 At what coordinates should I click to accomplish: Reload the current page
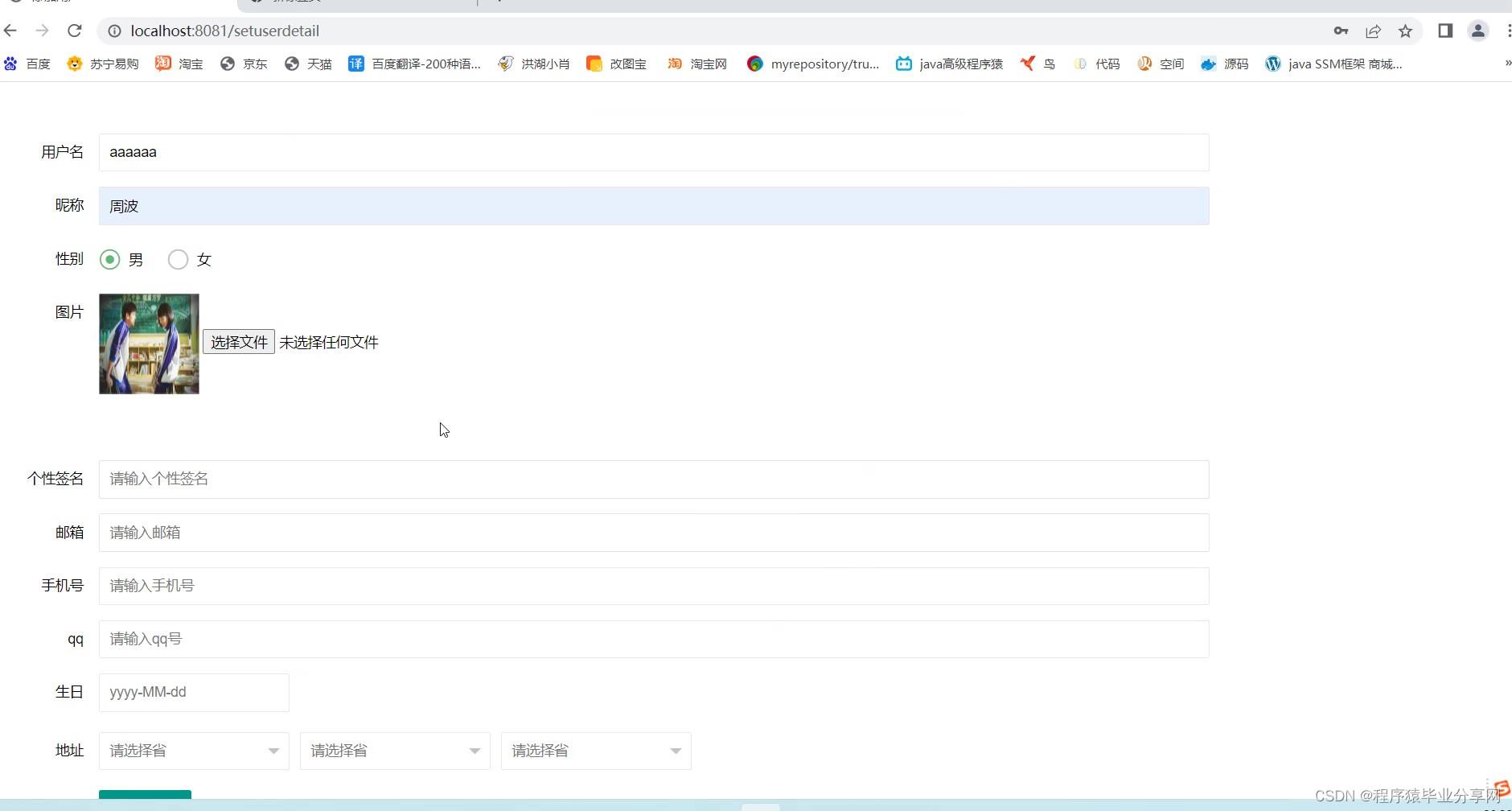tap(75, 31)
